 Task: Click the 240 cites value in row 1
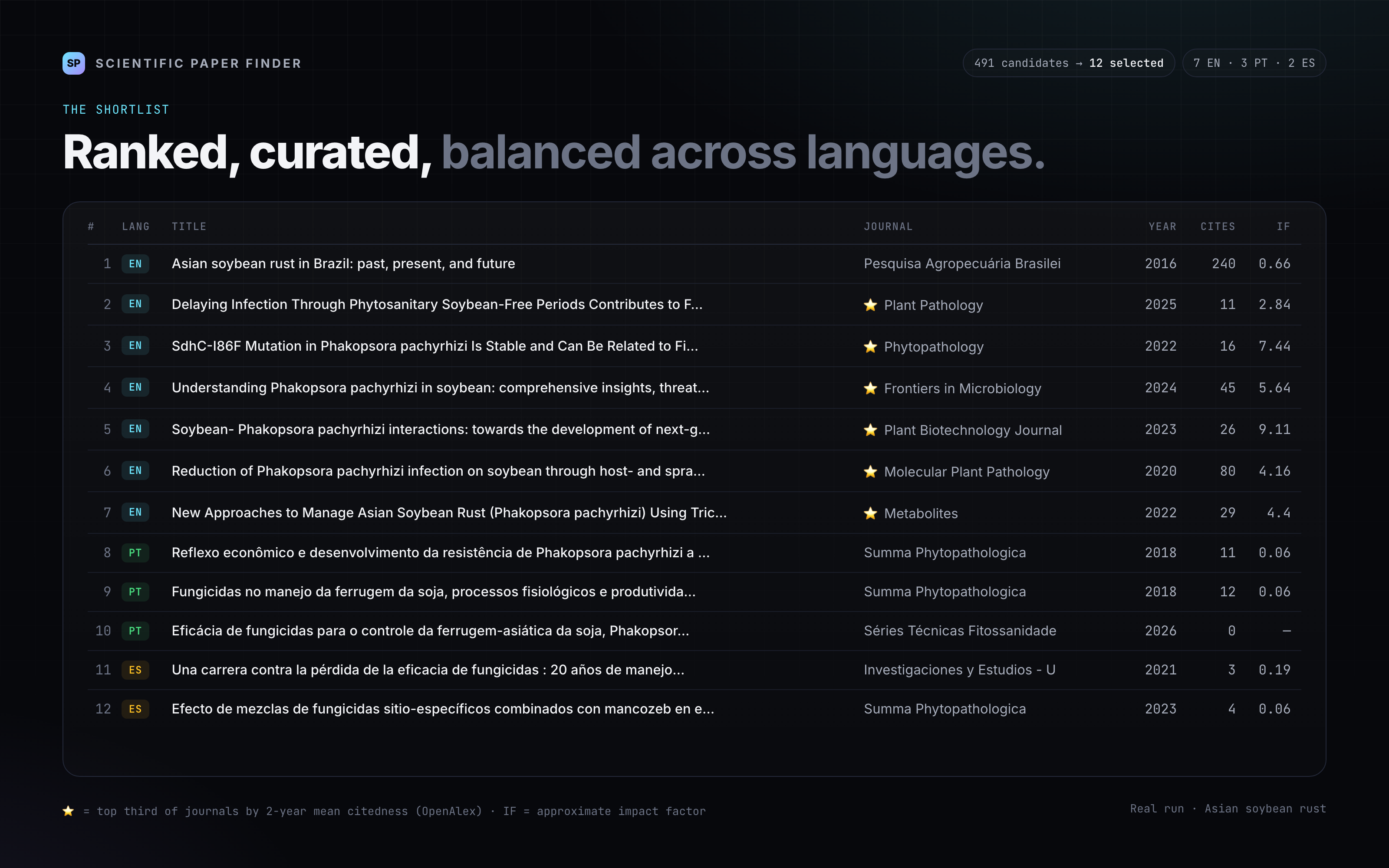pyautogui.click(x=1223, y=263)
